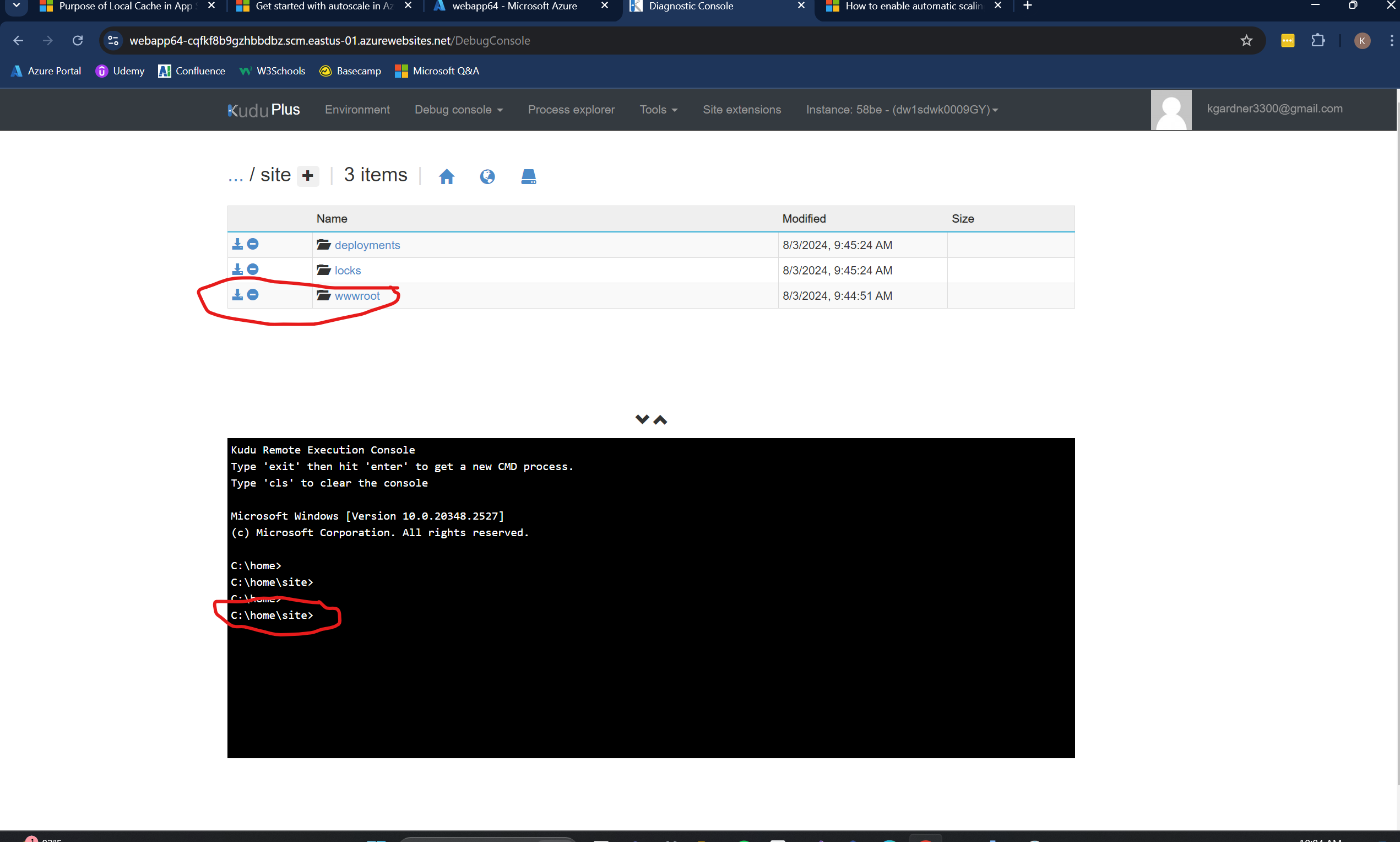This screenshot has height=842, width=1400.
Task: Navigate up via the ellipsis breadcrumb
Action: [235, 175]
